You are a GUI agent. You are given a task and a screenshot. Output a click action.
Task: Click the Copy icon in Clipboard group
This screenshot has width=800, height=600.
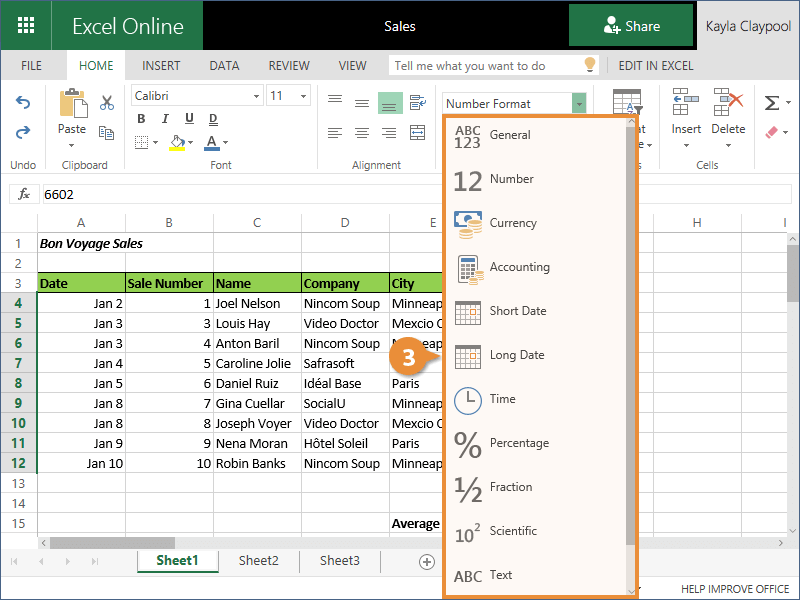107,132
